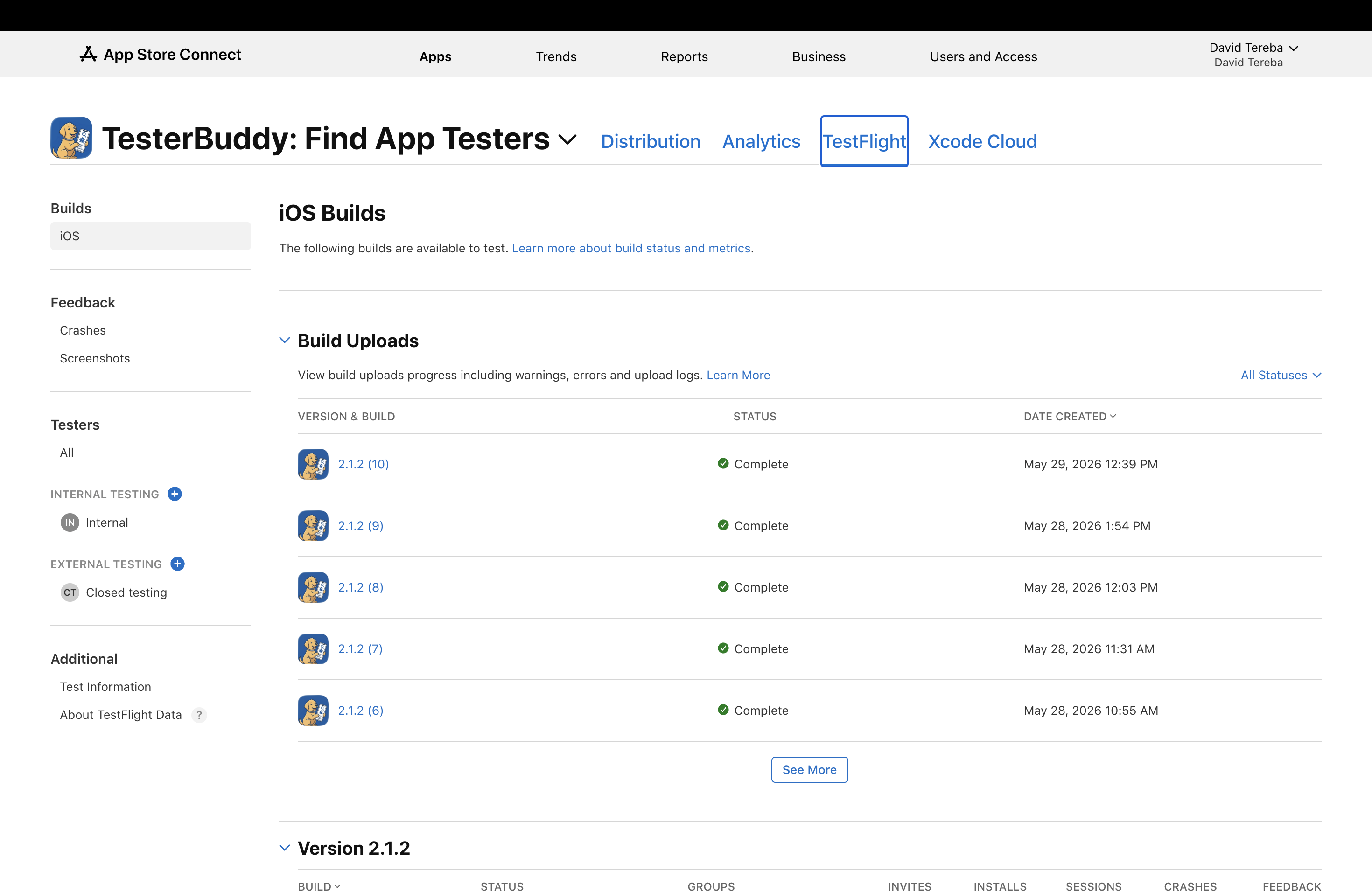The width and height of the screenshot is (1372, 892).
Task: Open build 2.1.2 (7)
Action: 360,649
